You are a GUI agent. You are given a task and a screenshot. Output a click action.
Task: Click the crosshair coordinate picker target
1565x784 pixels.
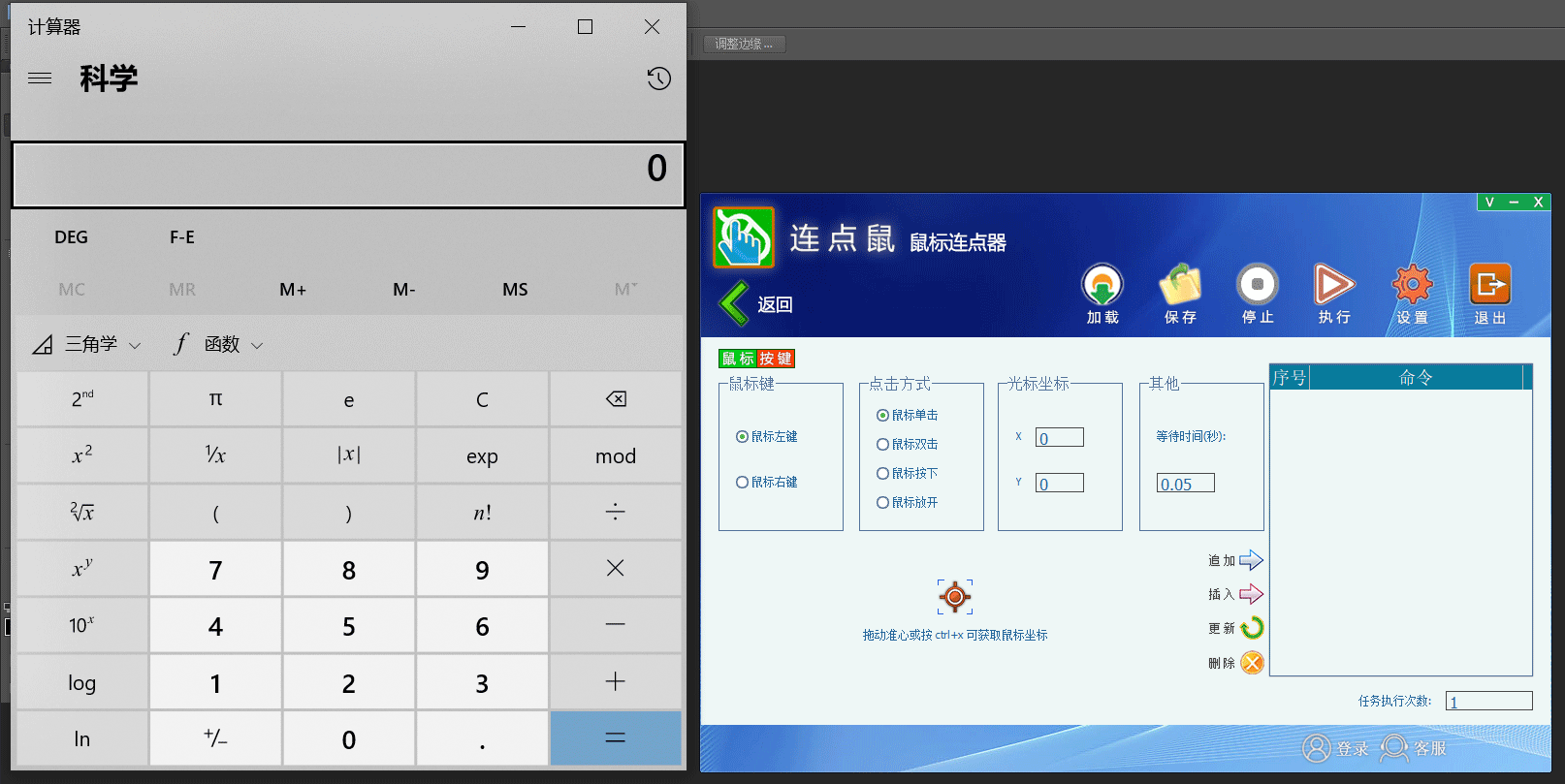click(x=955, y=597)
